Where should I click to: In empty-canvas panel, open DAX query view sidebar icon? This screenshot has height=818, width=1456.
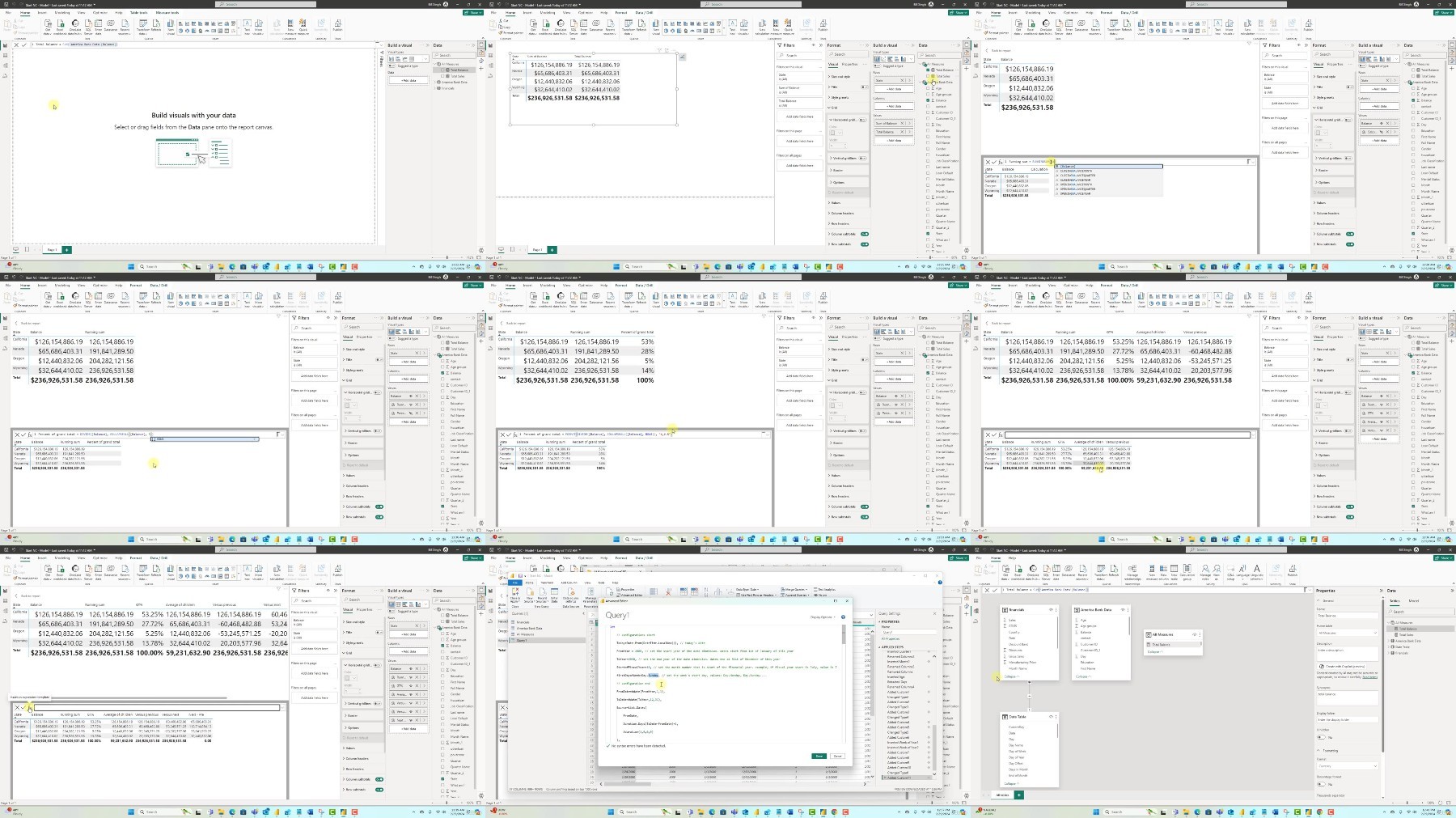[x=5, y=76]
